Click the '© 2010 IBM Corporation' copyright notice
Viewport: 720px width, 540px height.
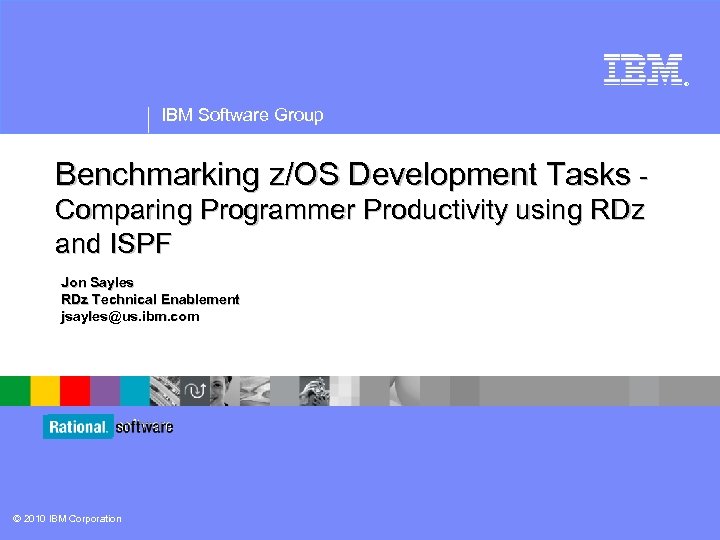point(67,518)
